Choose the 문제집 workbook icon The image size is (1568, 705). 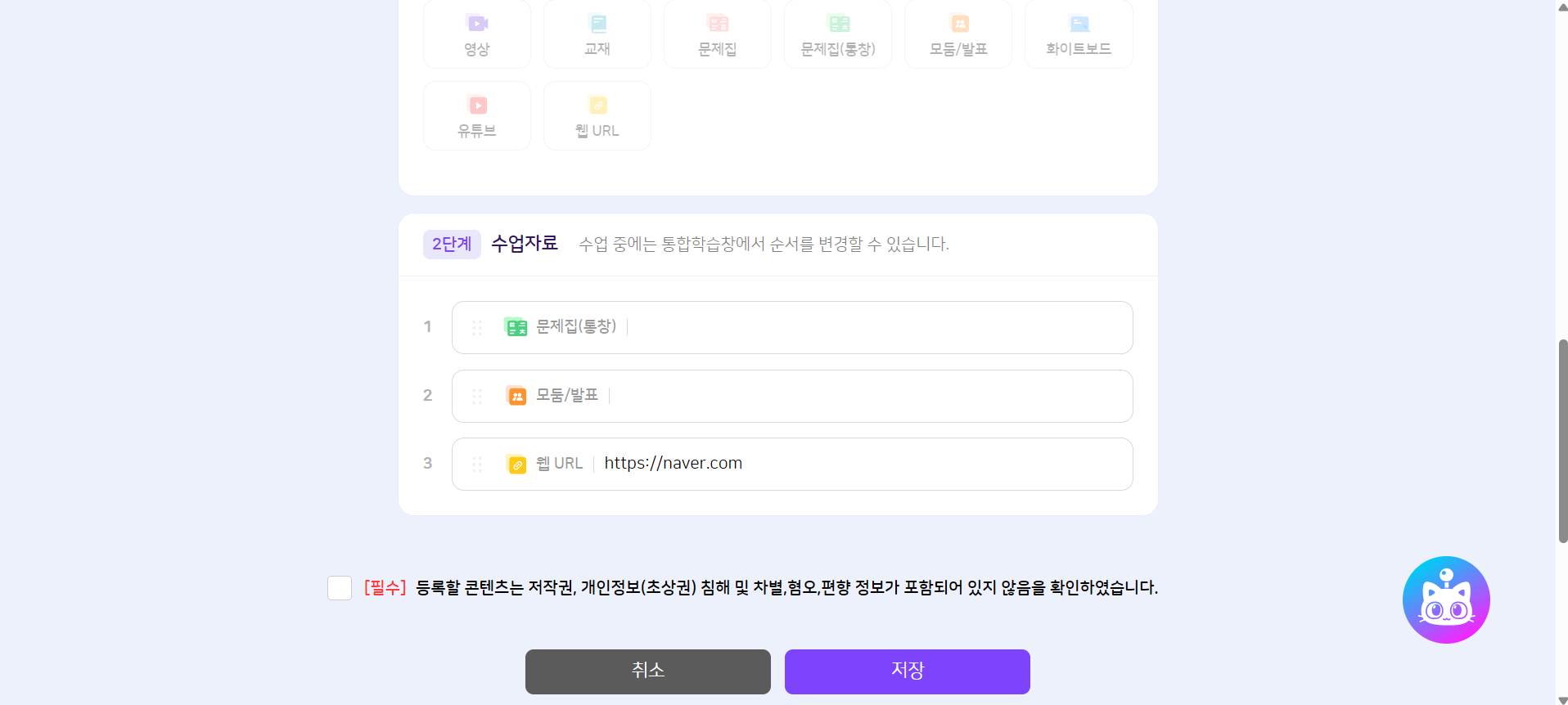tap(717, 24)
